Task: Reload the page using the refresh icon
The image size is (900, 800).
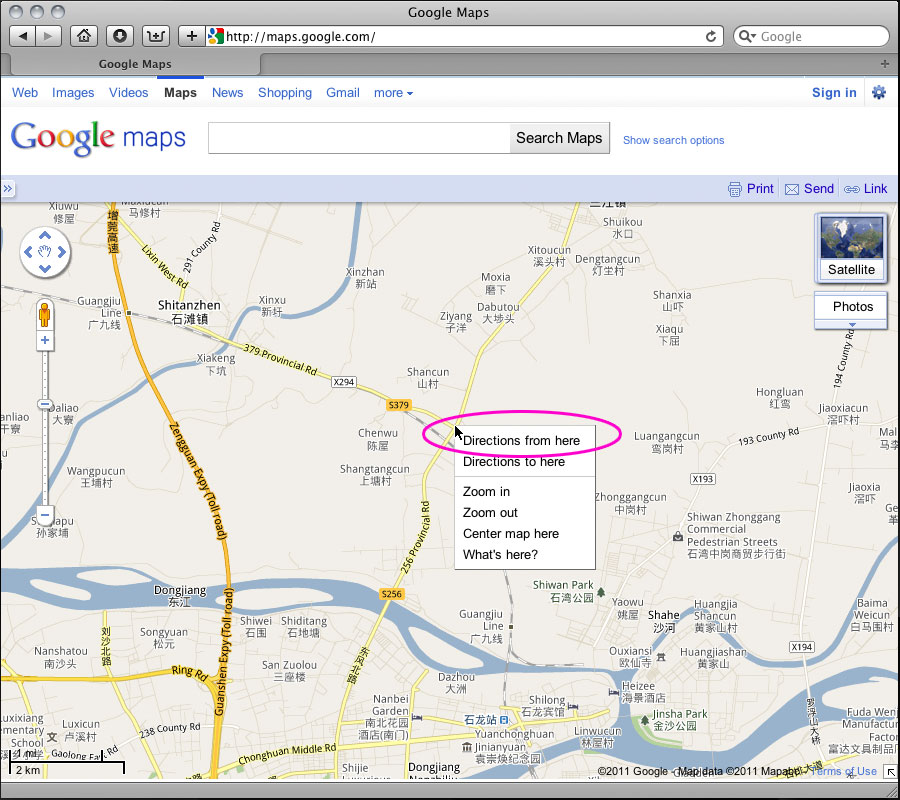Action: click(711, 36)
